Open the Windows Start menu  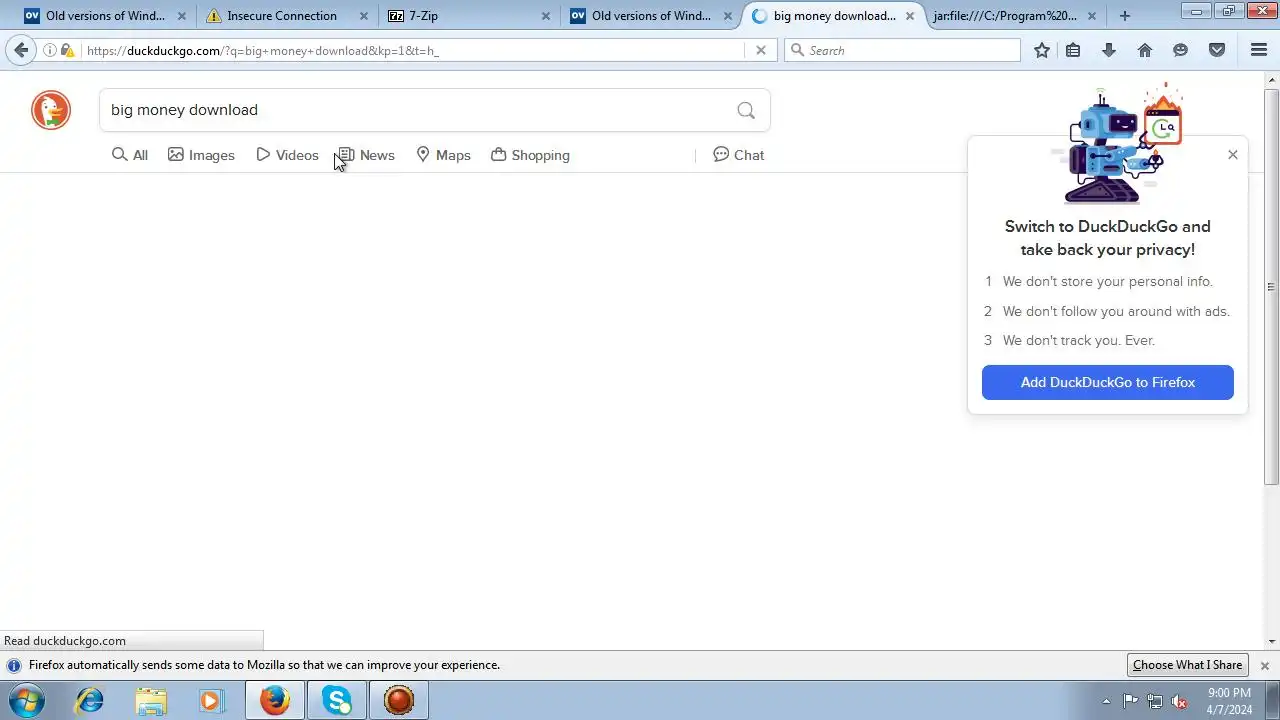click(27, 701)
